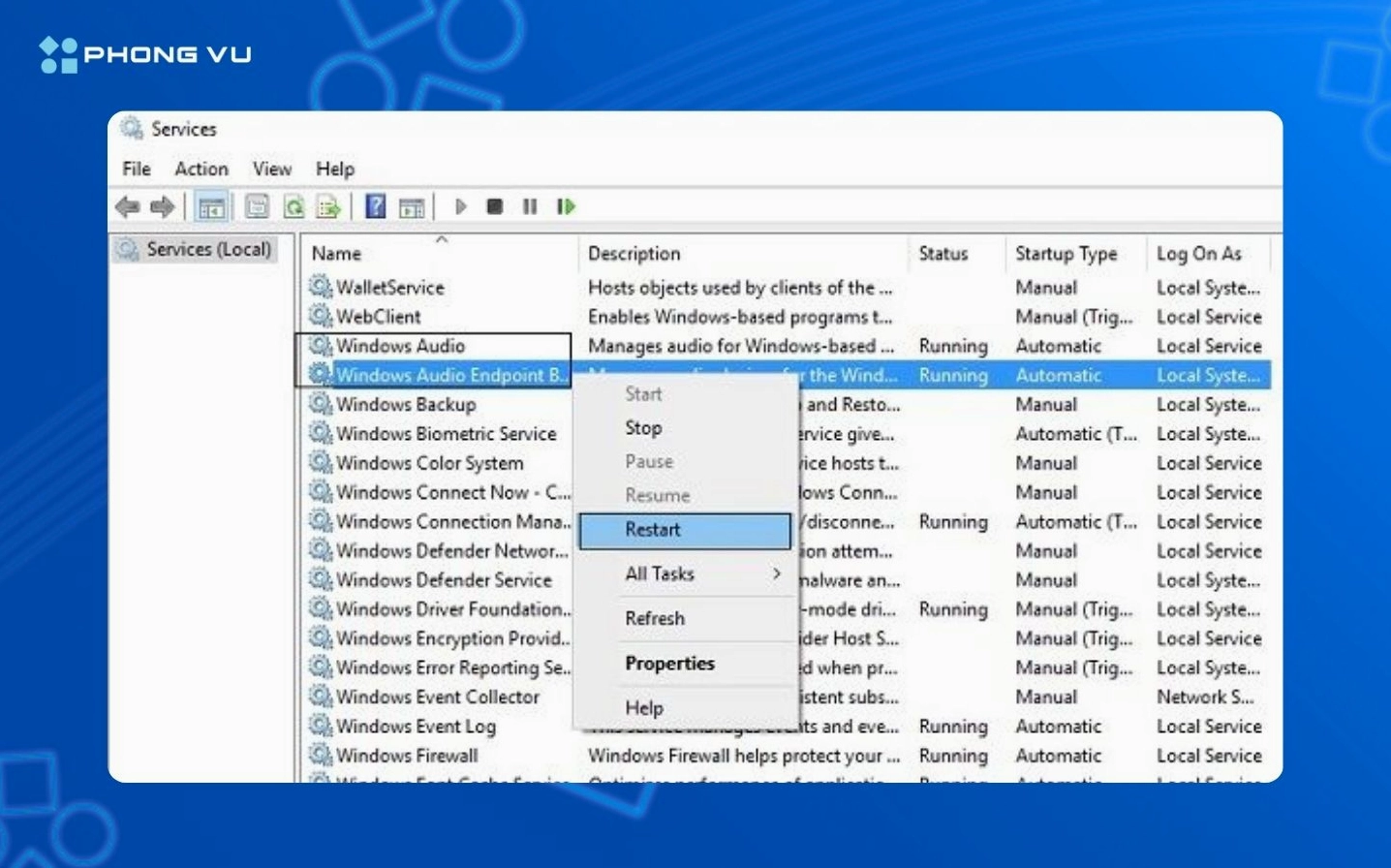Screen dimensions: 1391x868
Task: Toggle the Show/Hide Console Tree icon
Action: click(x=211, y=206)
